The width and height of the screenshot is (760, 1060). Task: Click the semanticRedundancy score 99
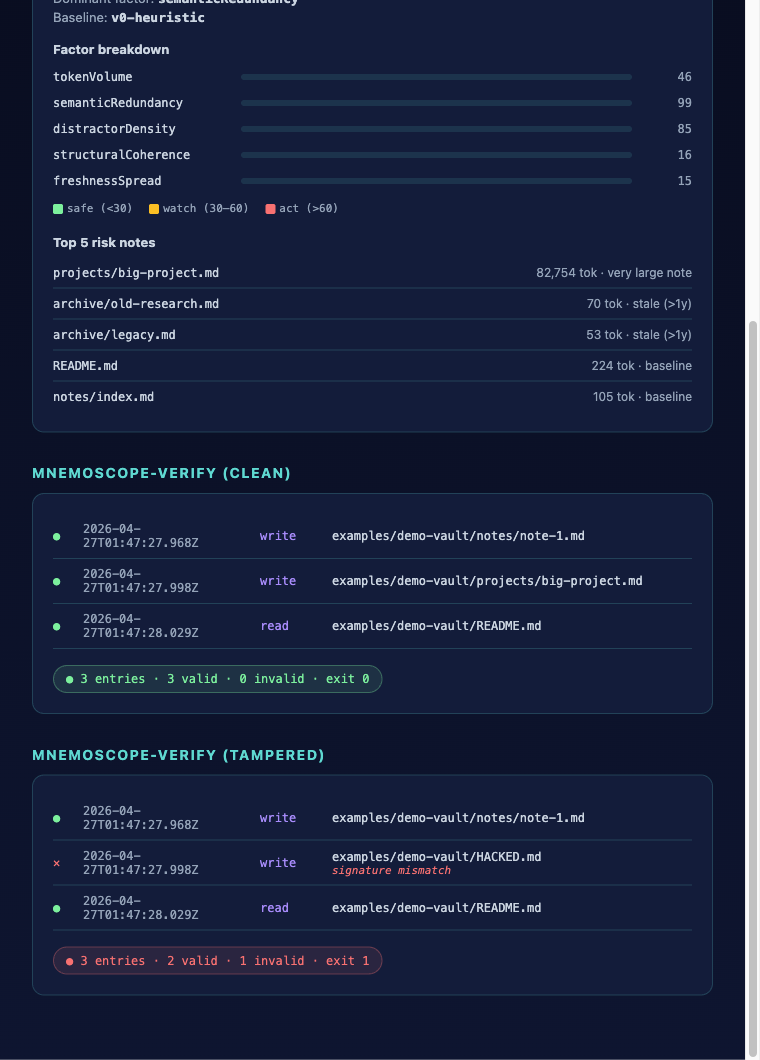[684, 103]
